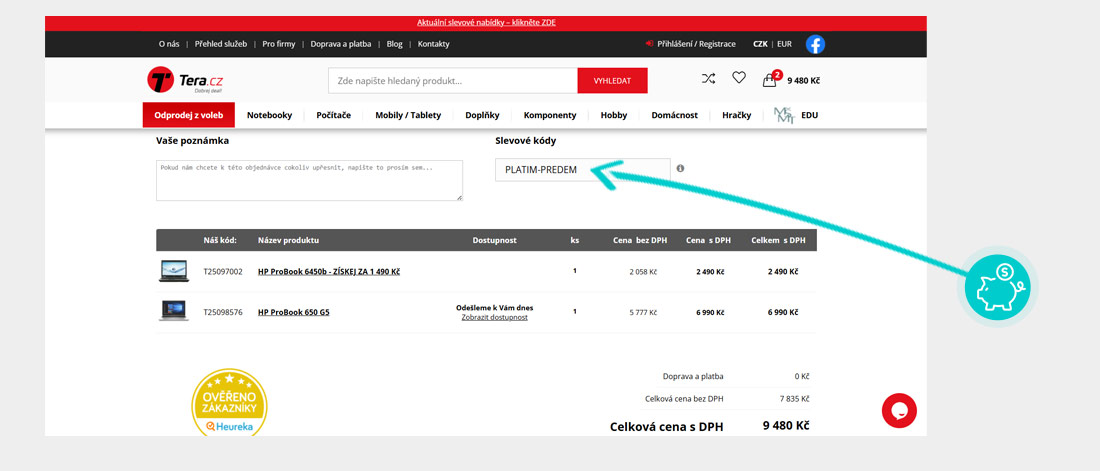Open the product comparison shuffle icon
This screenshot has width=1100, height=471.
(x=708, y=79)
